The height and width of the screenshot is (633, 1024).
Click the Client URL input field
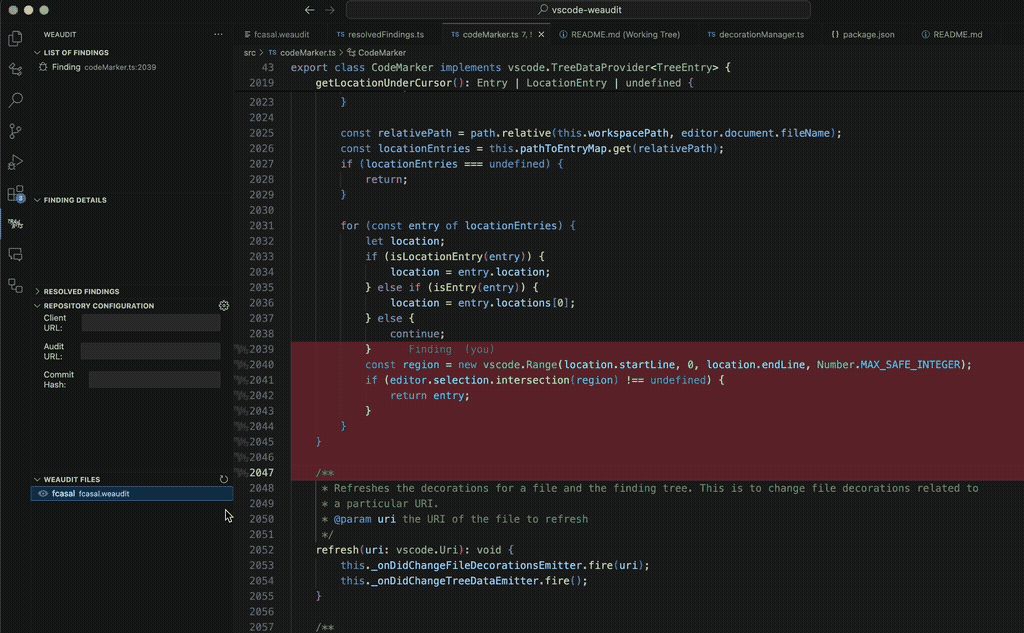(x=151, y=323)
